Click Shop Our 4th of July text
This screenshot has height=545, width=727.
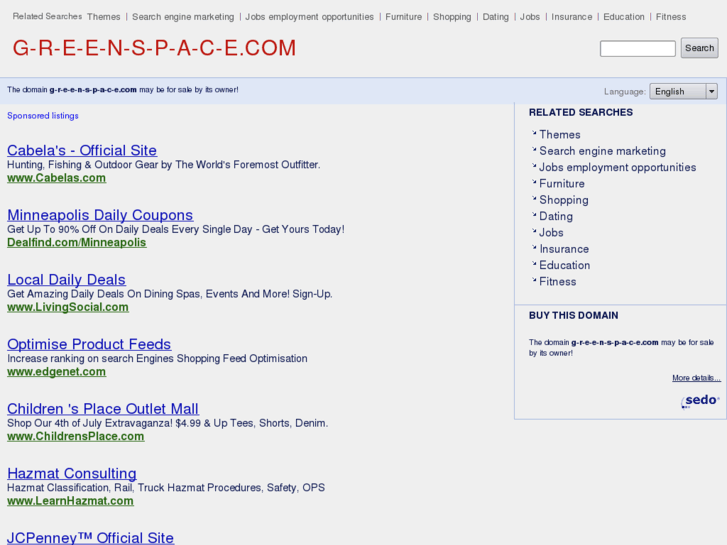pos(167,423)
